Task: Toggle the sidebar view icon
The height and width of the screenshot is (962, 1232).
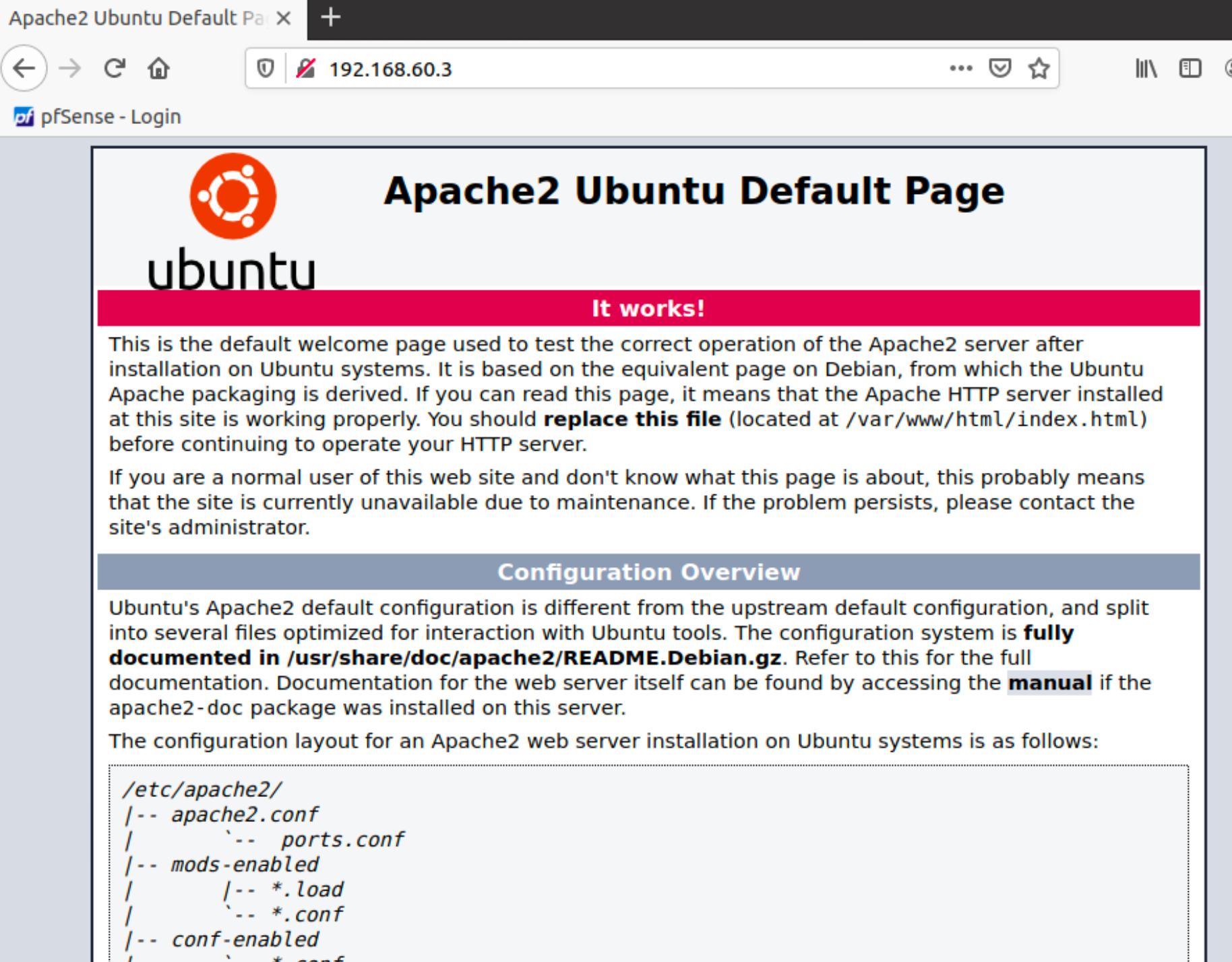Action: coord(1190,68)
